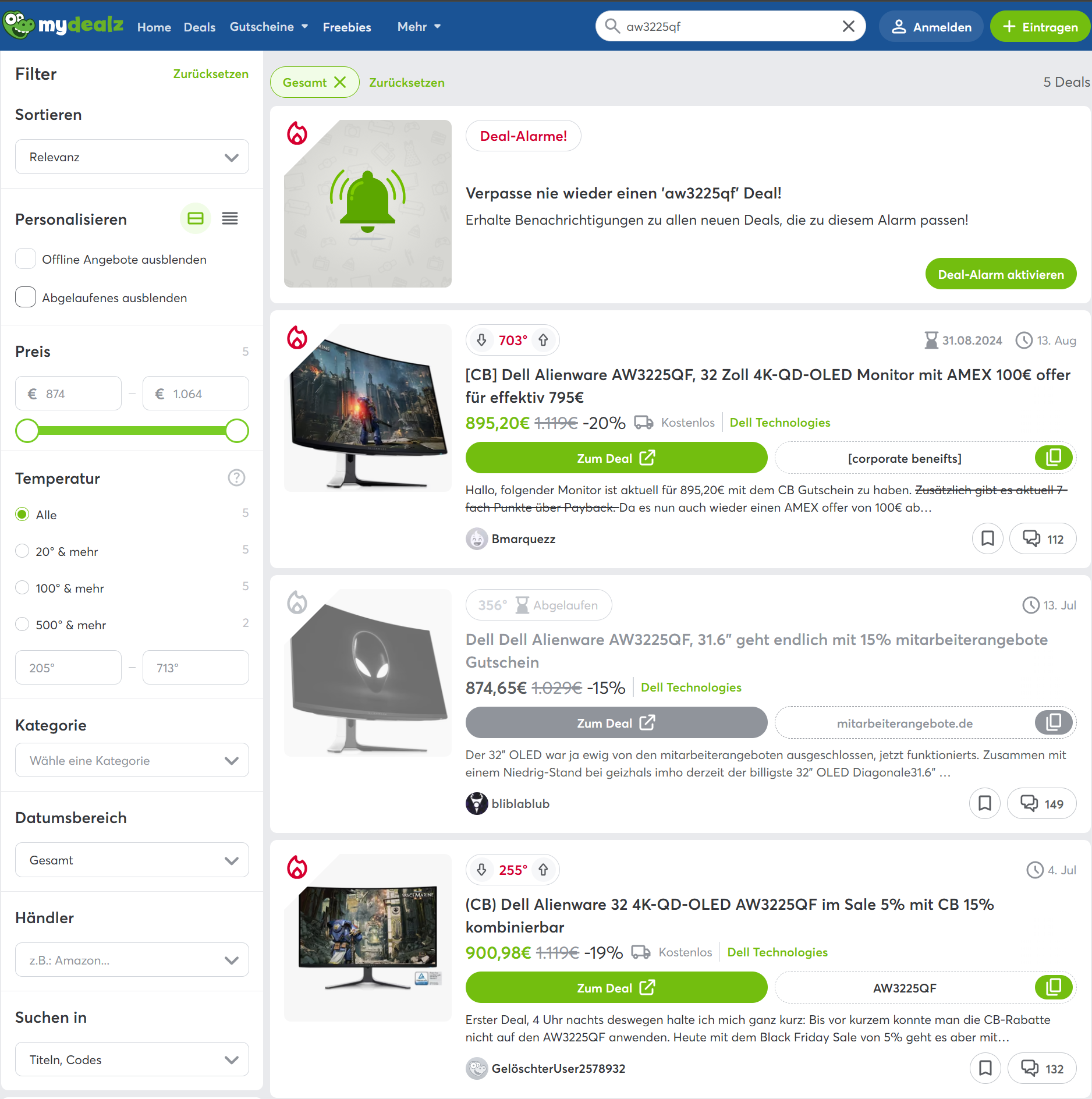Click Zurücksetzen in Filter sidebar
Image resolution: width=1092 pixels, height=1099 pixels.
pyautogui.click(x=211, y=74)
